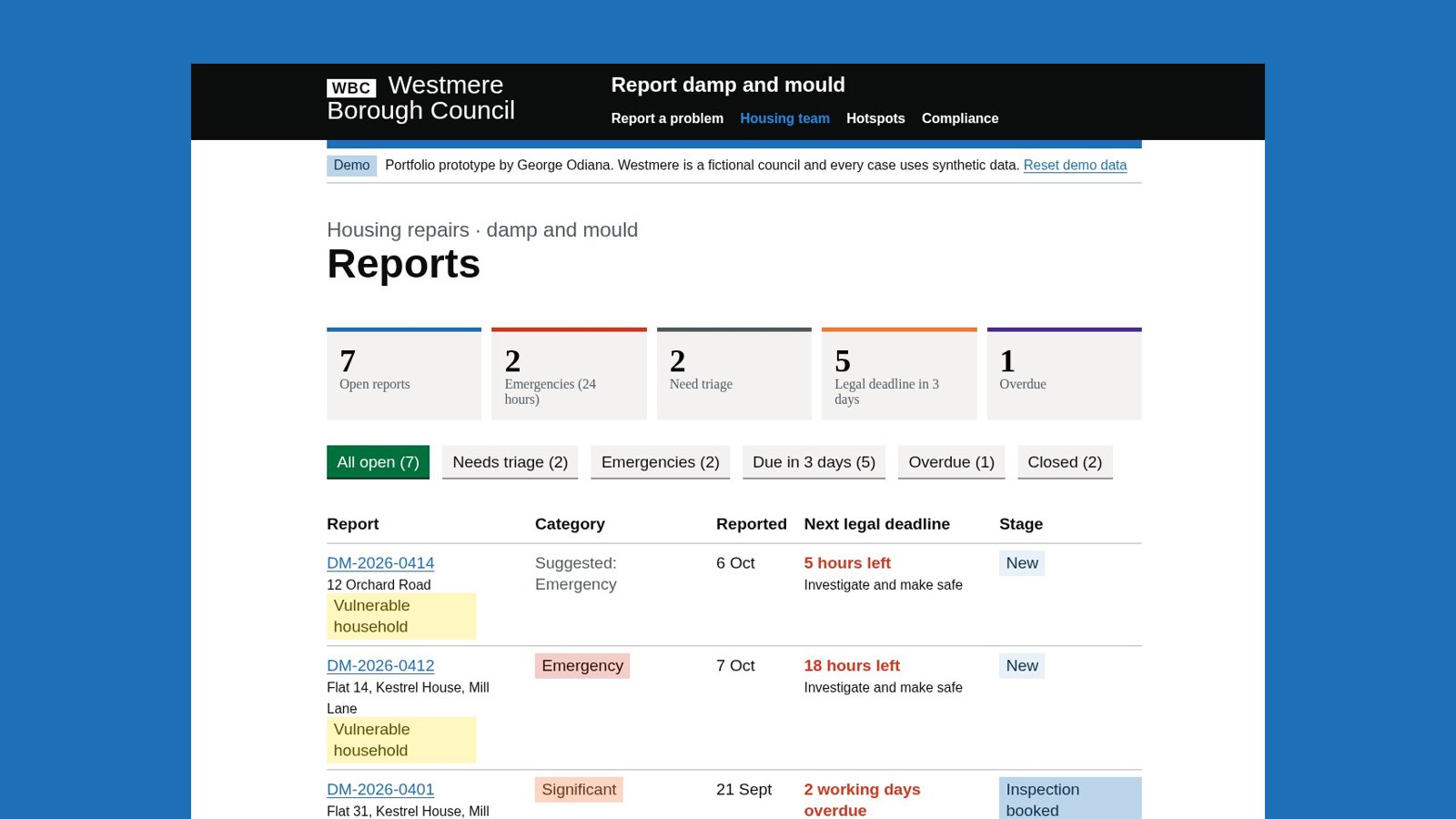Open the Compliance nav link
The image size is (1456, 819).
(x=960, y=118)
